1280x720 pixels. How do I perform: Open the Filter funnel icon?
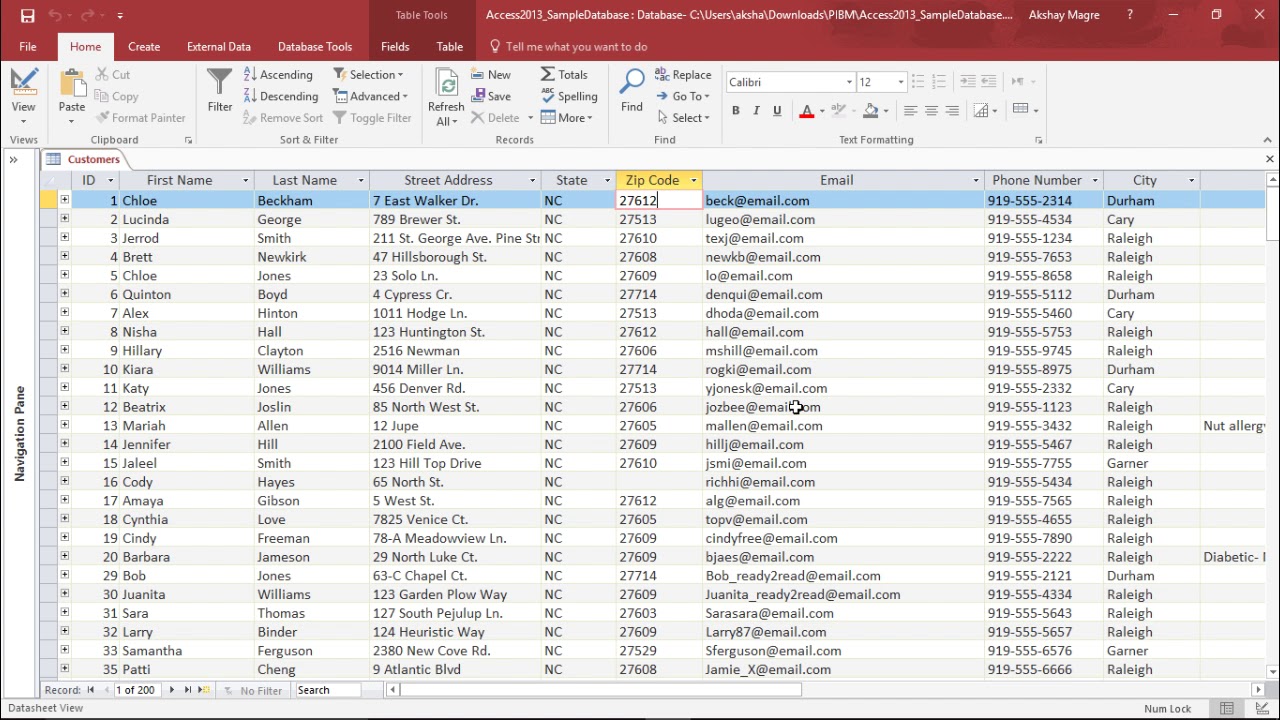coord(219,82)
